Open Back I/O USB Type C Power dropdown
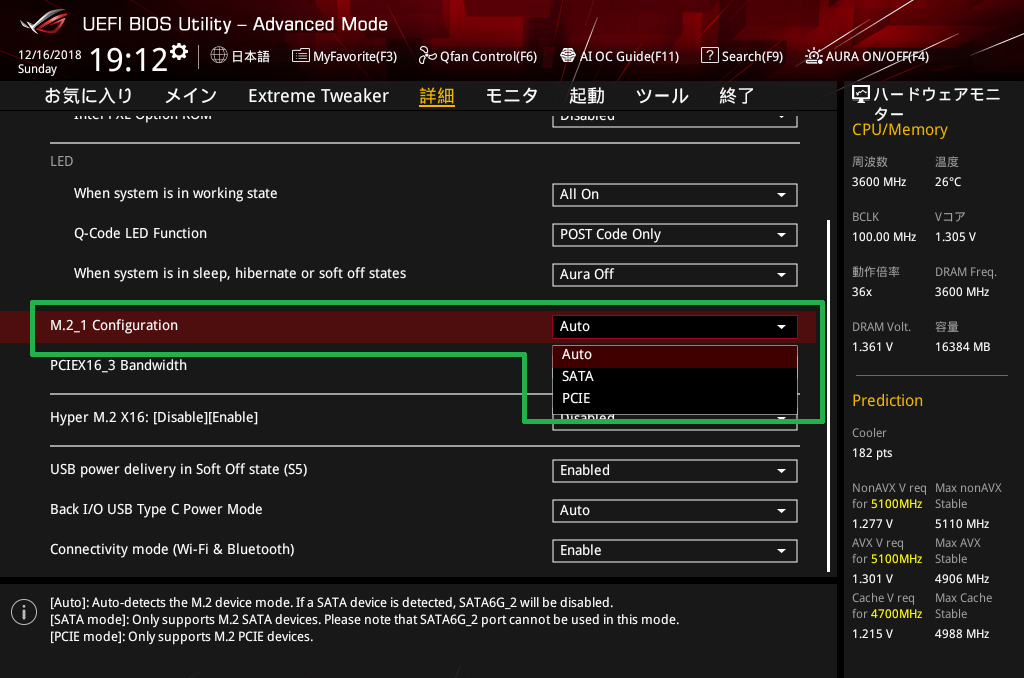 (x=675, y=511)
